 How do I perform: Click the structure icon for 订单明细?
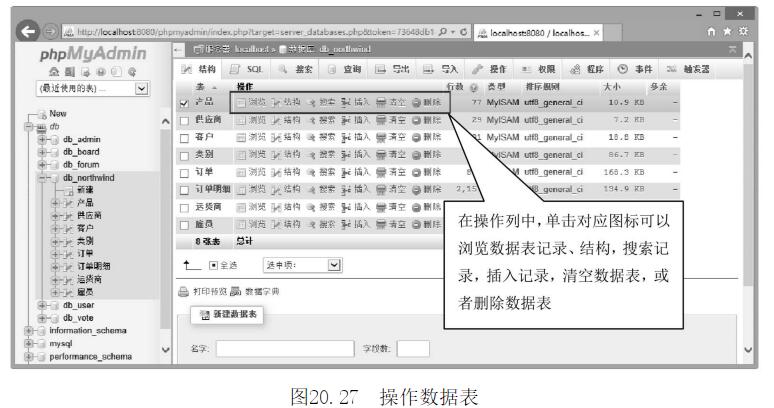tap(277, 188)
